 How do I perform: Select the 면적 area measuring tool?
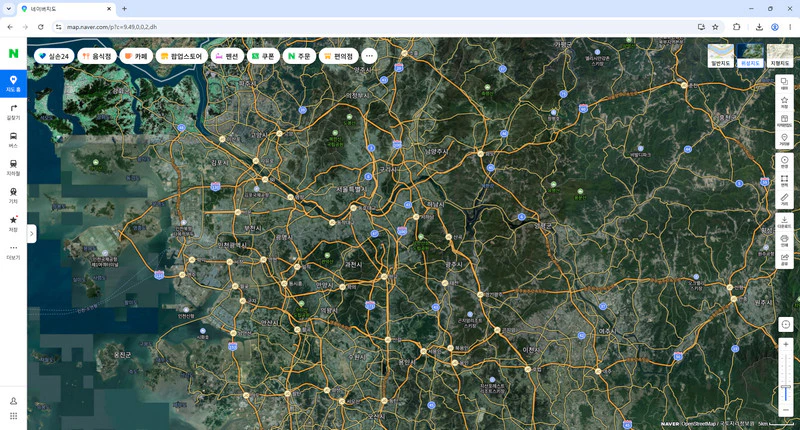point(784,181)
